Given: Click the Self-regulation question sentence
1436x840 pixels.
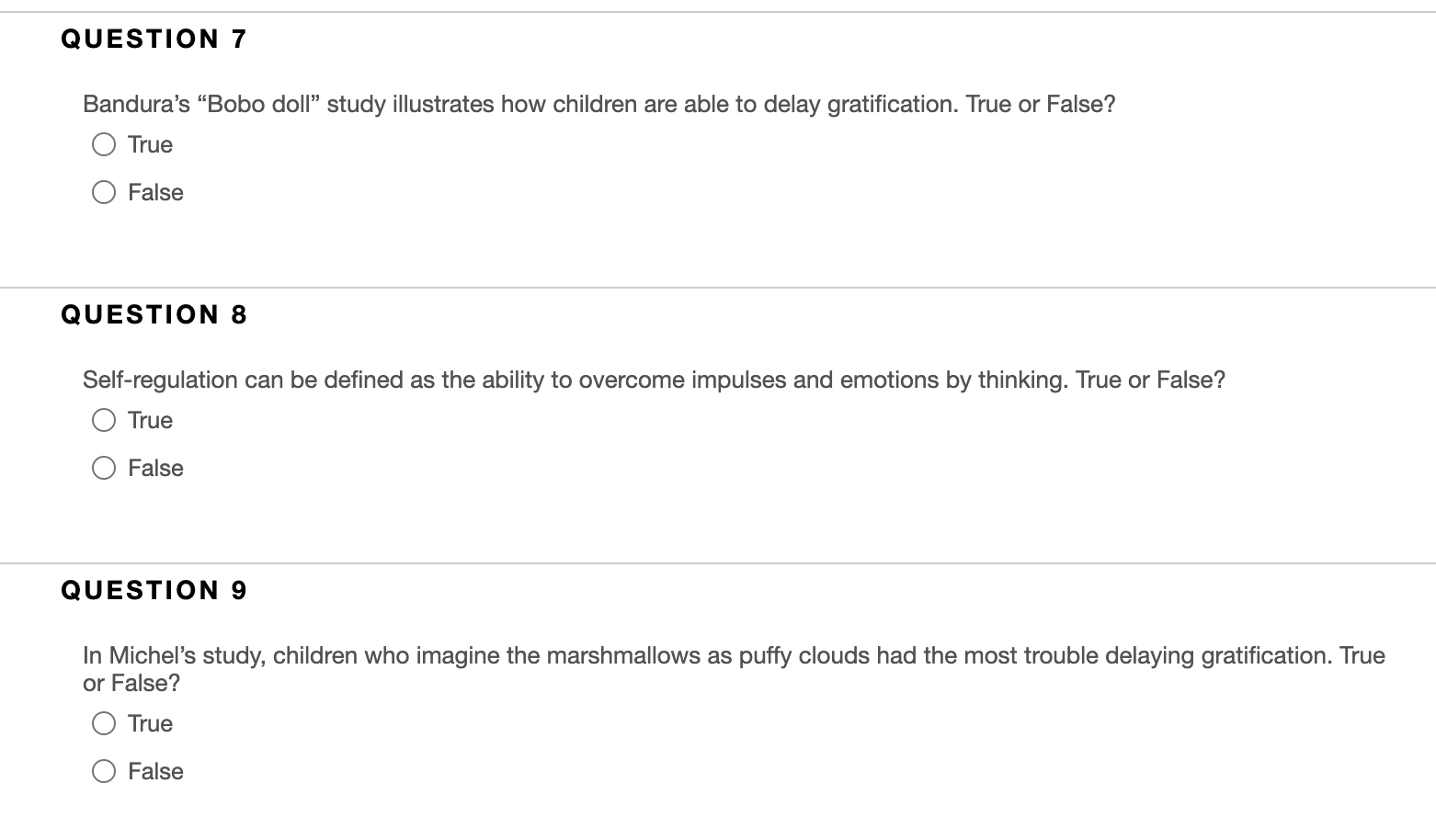Looking at the screenshot, I should click(x=654, y=380).
